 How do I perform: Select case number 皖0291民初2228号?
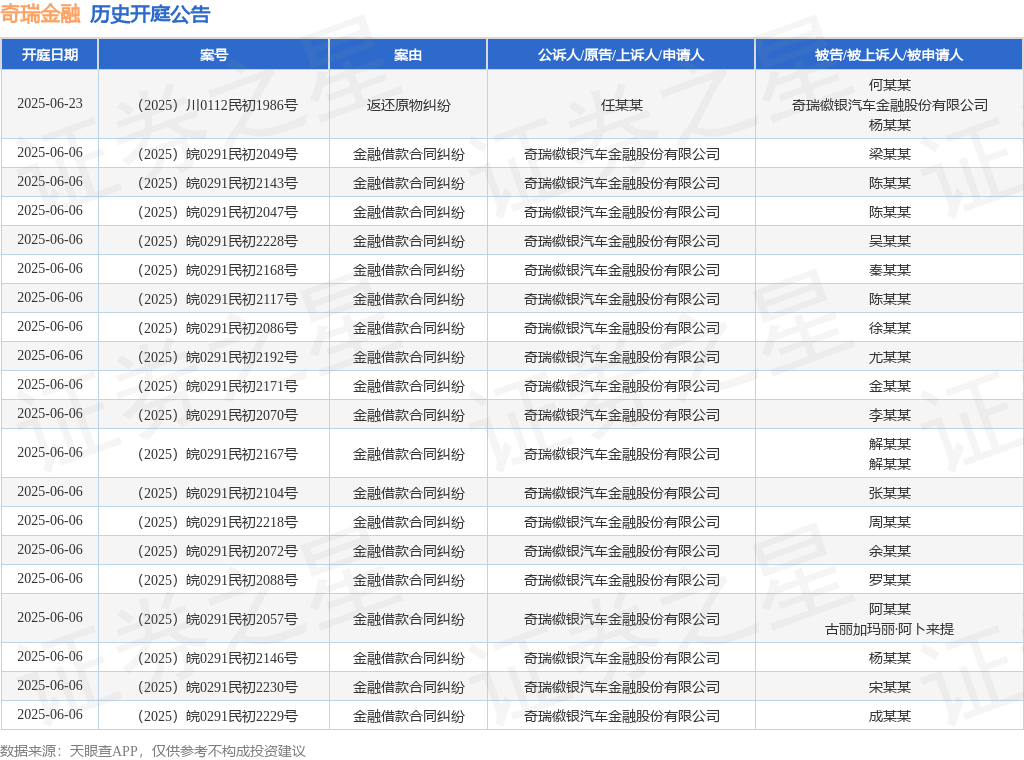point(217,241)
